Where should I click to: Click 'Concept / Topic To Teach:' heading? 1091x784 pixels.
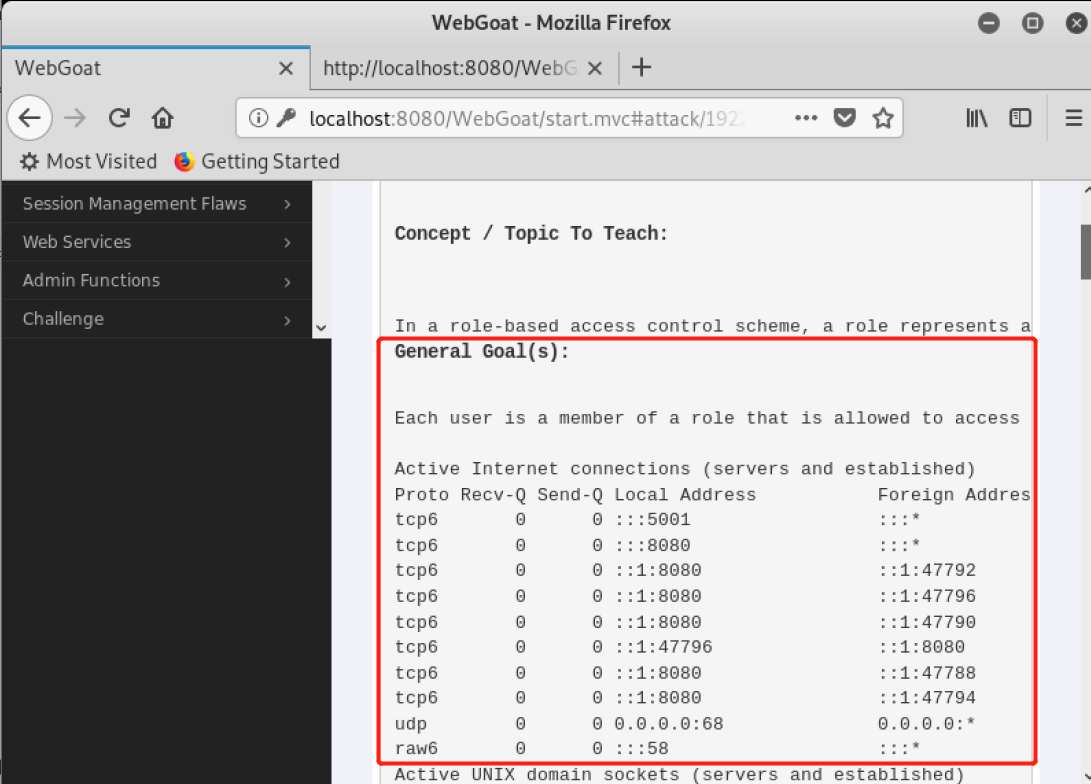[x=531, y=233]
